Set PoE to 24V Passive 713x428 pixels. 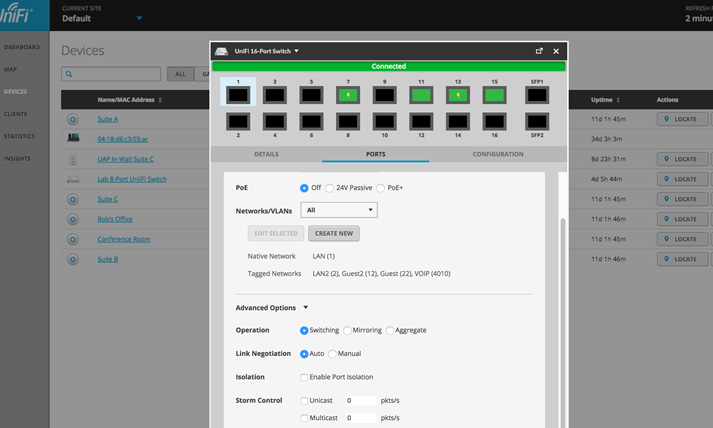[330, 188]
